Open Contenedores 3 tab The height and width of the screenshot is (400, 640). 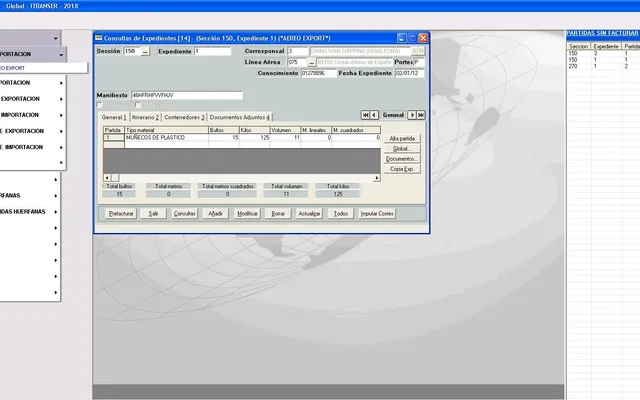(184, 117)
